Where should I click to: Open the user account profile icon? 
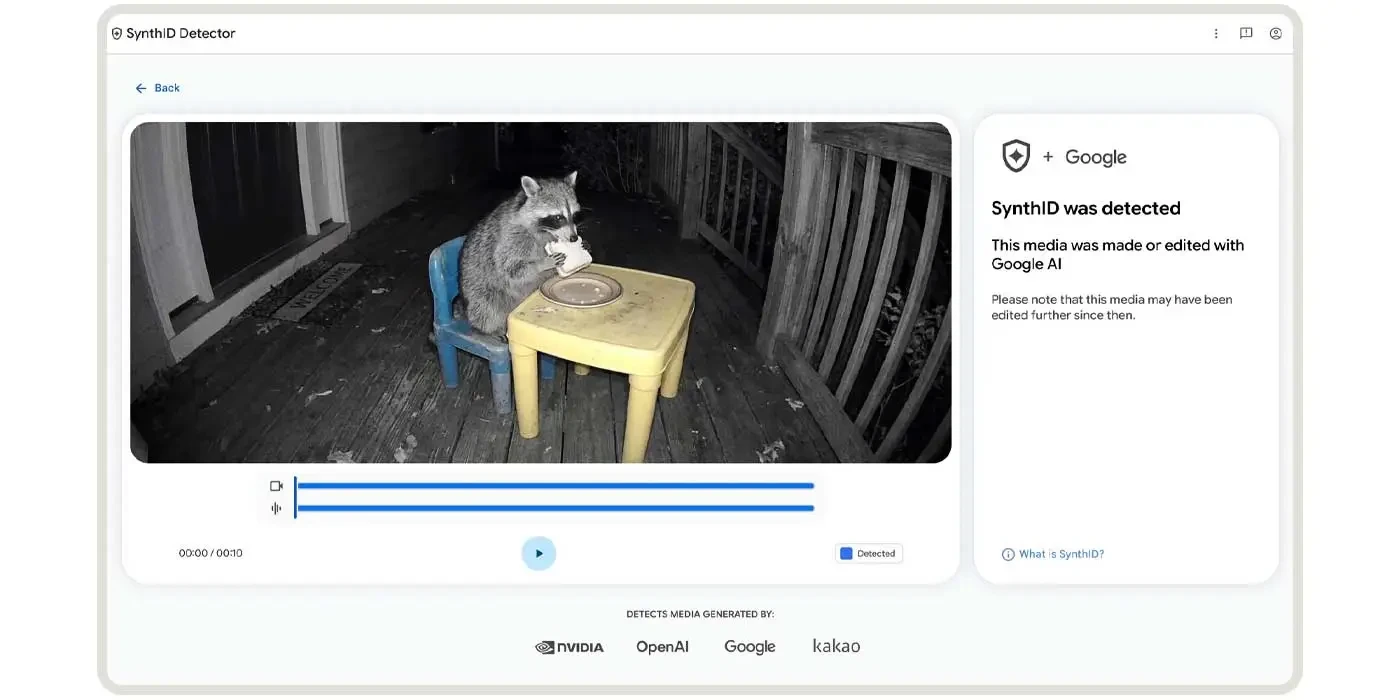1276,33
